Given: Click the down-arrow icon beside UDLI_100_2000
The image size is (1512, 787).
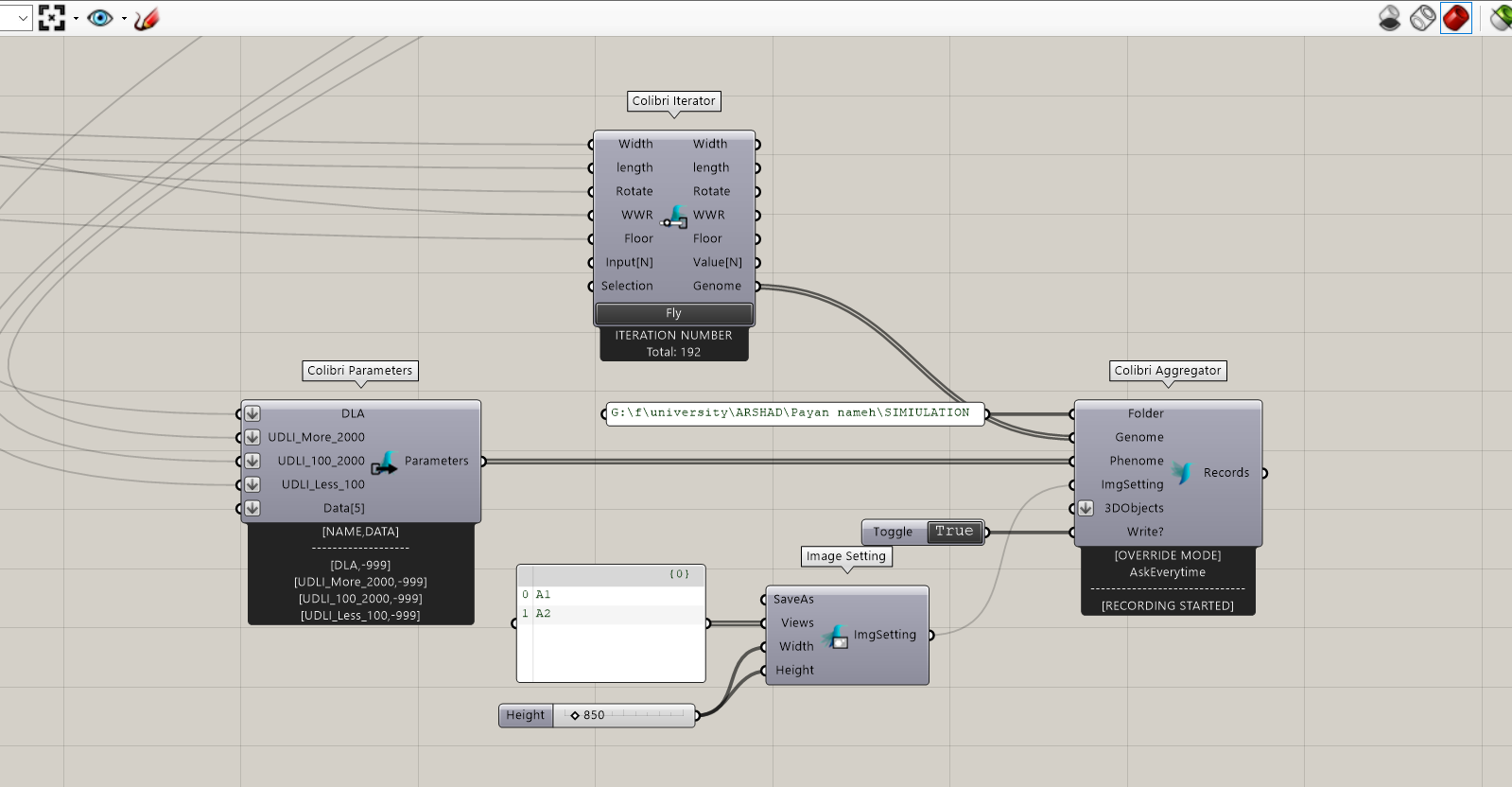Looking at the screenshot, I should tap(252, 461).
